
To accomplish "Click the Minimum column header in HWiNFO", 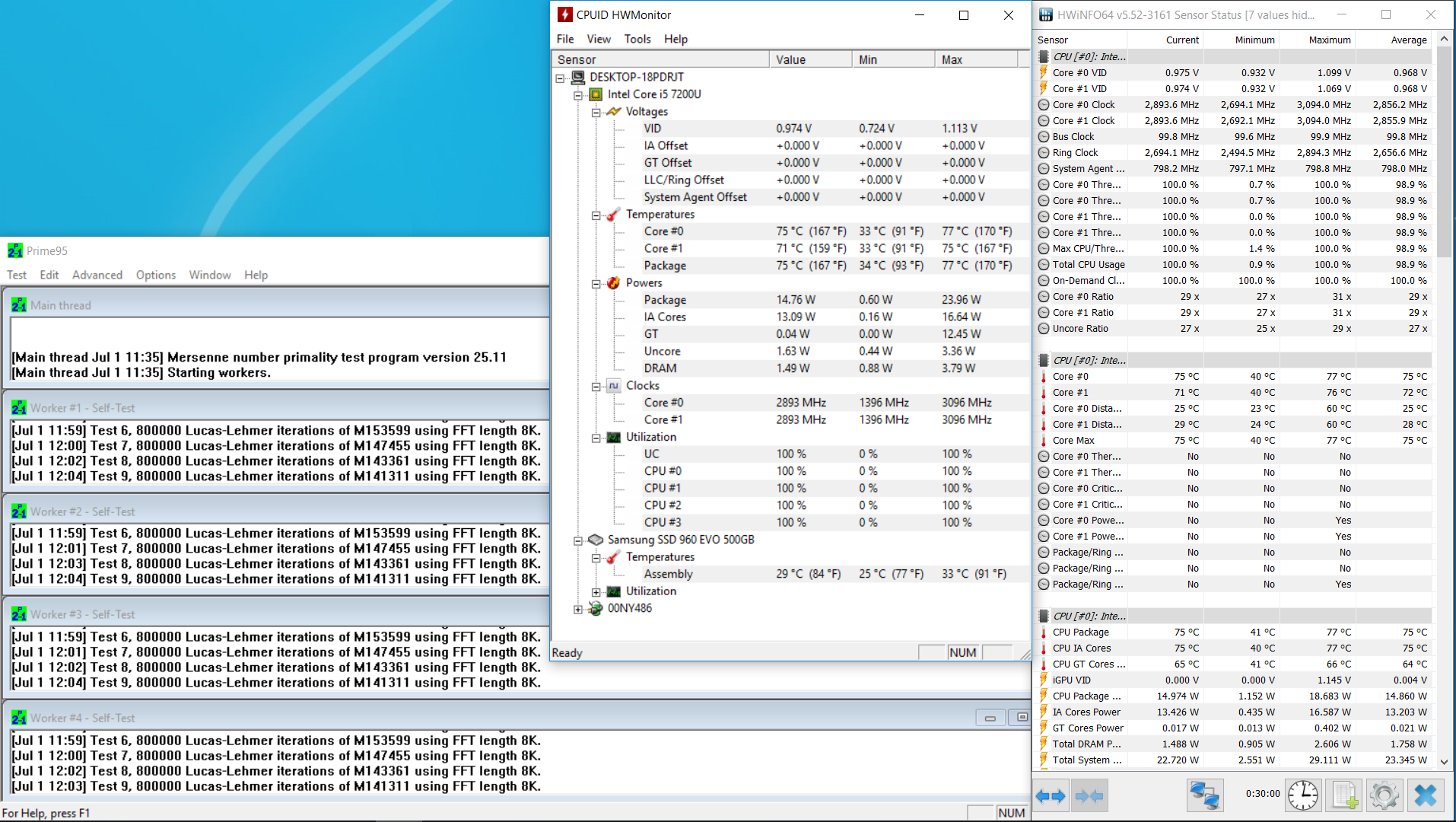I will 1241,40.
